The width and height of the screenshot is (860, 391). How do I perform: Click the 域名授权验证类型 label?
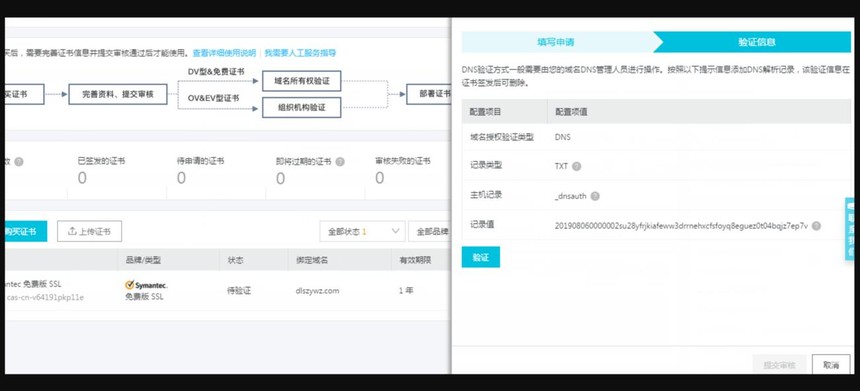[502, 137]
